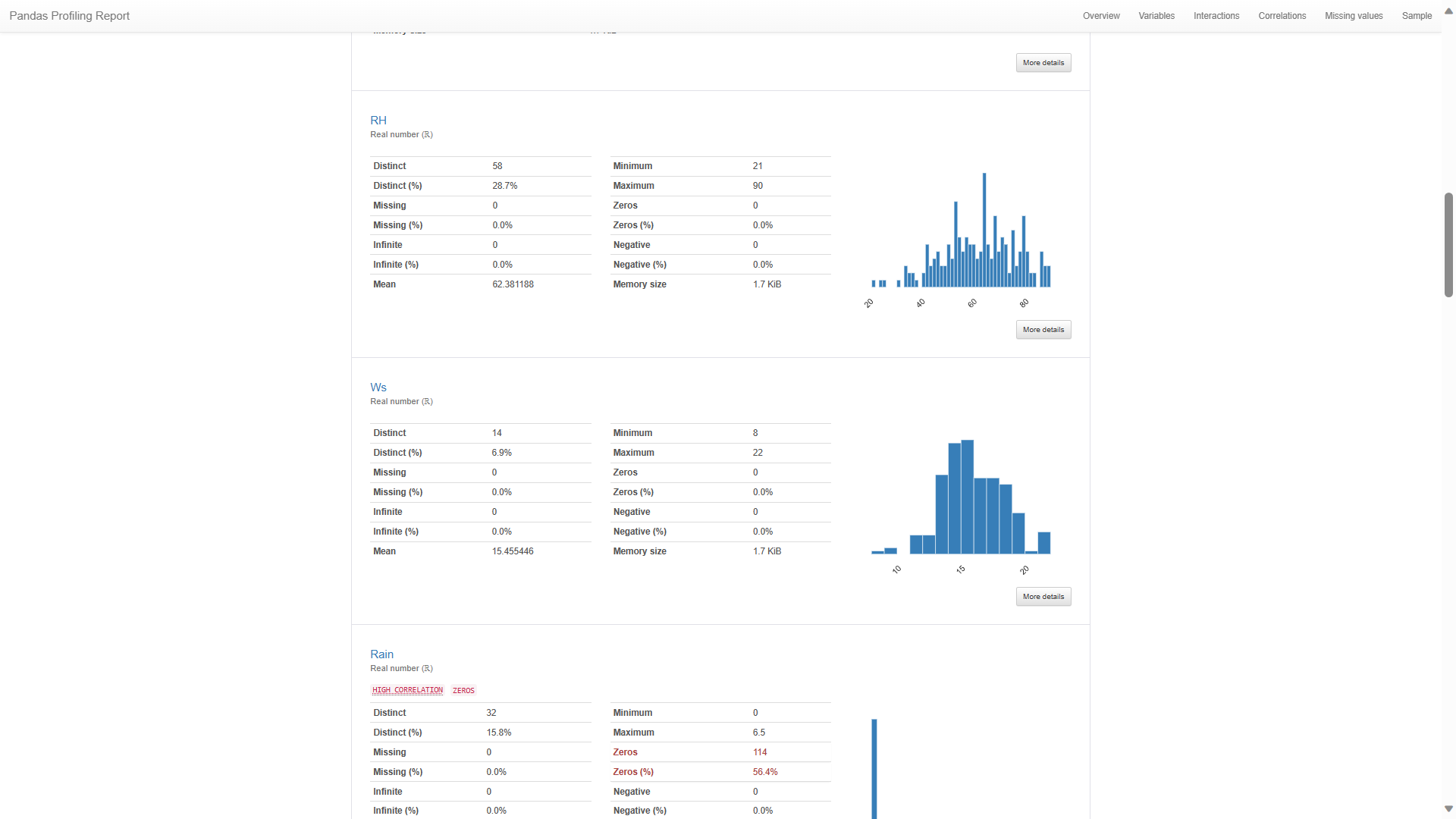The width and height of the screenshot is (1456, 819).
Task: Click the Rain variable heading link
Action: pos(381,654)
